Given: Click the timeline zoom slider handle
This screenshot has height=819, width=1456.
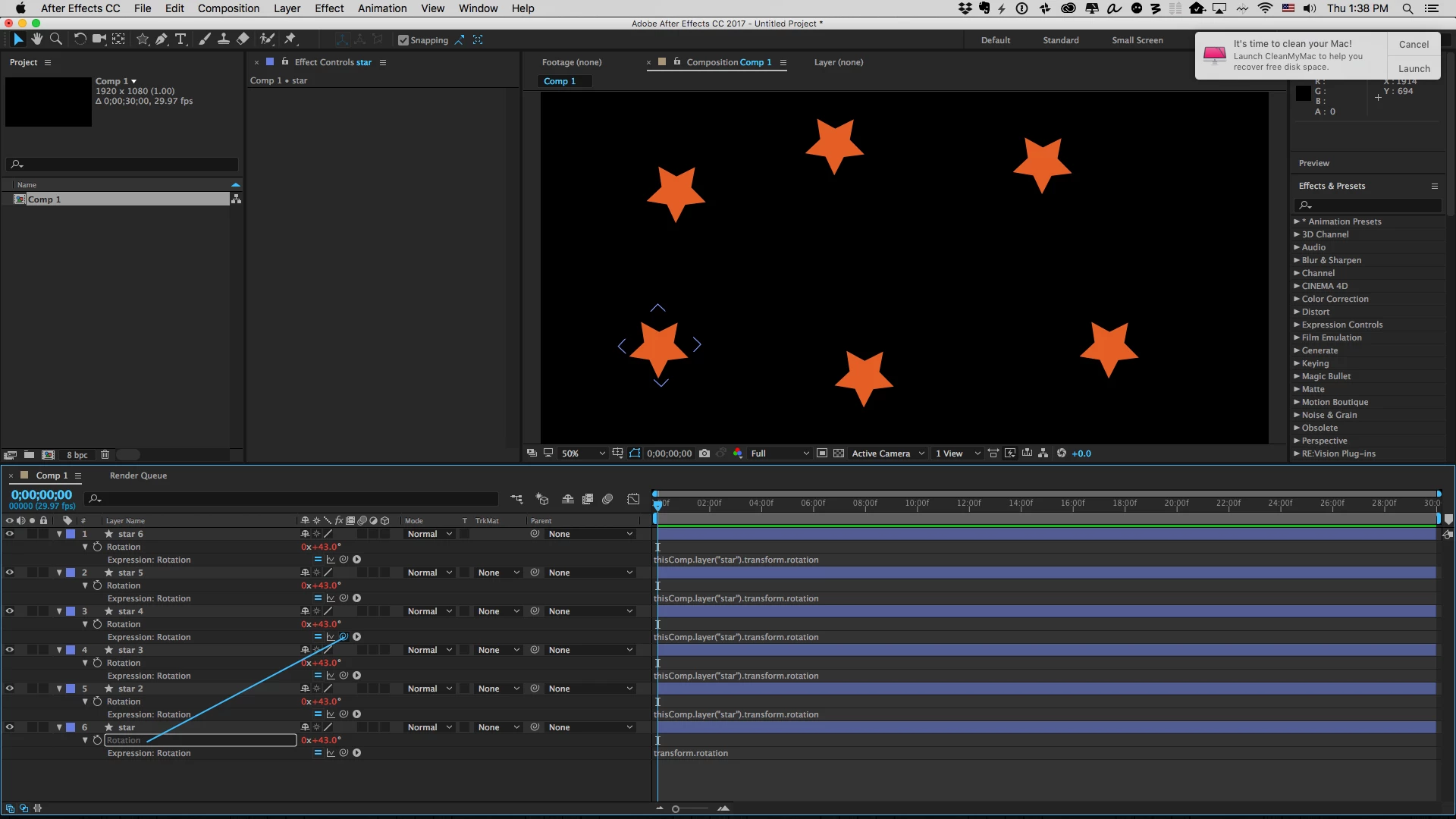Looking at the screenshot, I should pos(676,809).
